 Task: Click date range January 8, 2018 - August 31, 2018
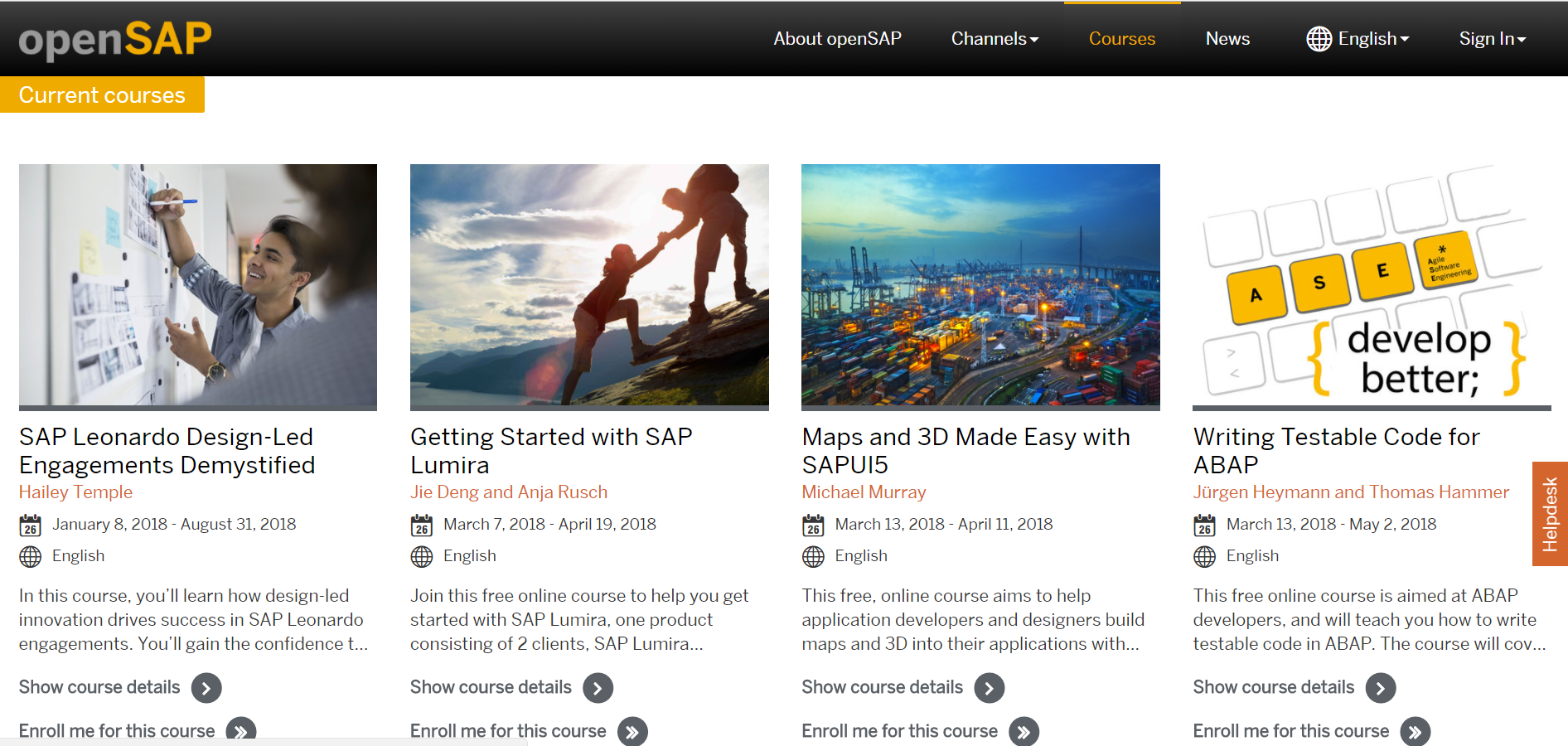[174, 525]
